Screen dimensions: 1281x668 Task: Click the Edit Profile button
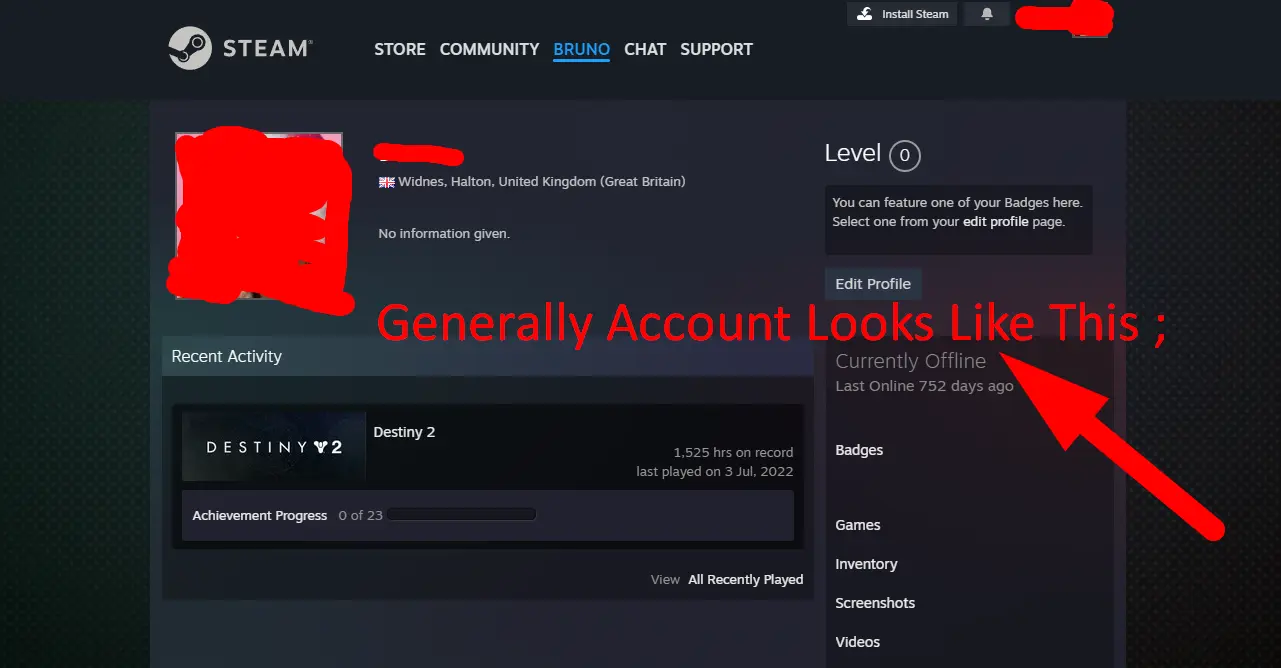[873, 284]
